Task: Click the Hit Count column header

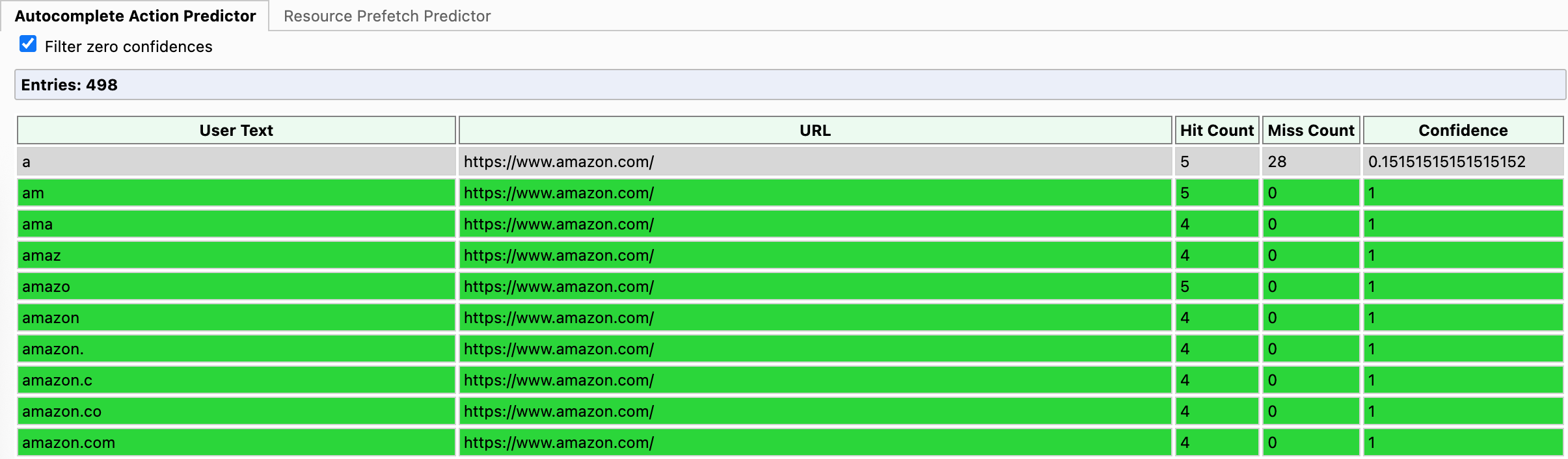Action: click(x=1217, y=130)
